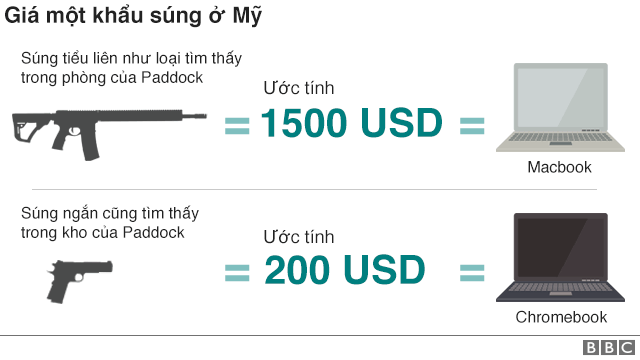
Task: Click the Chromebook label
Action: pos(561,317)
